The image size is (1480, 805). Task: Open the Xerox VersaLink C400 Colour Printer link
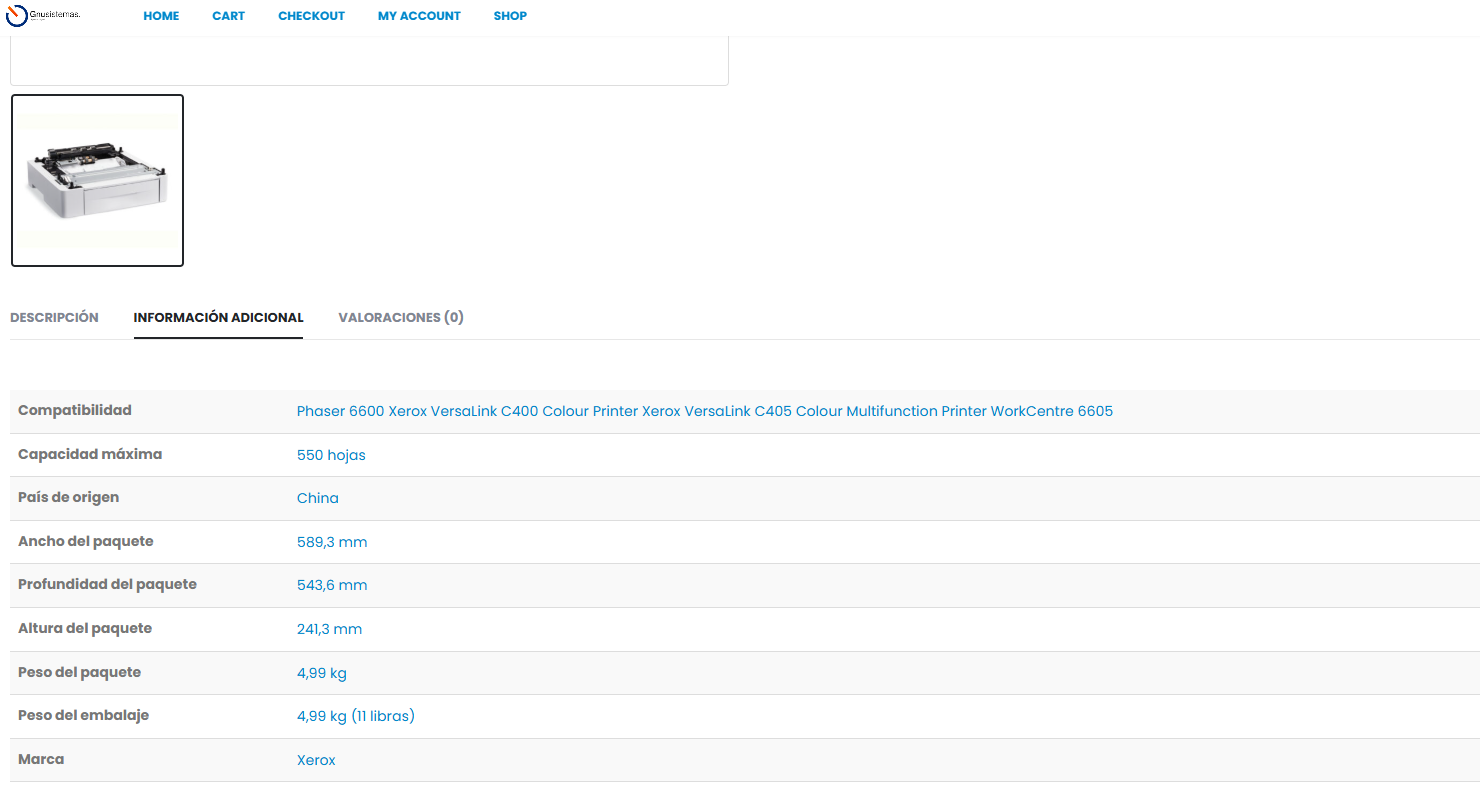coord(513,412)
